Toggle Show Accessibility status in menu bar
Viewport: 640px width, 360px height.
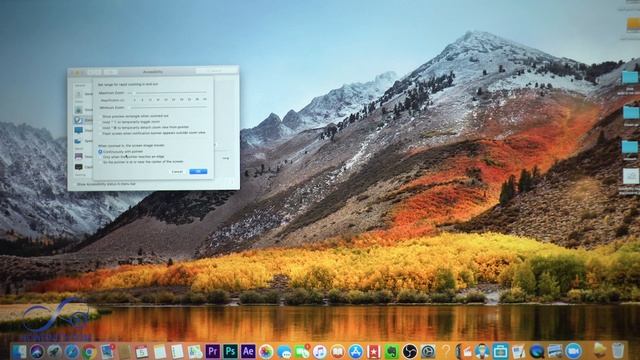tap(106, 184)
